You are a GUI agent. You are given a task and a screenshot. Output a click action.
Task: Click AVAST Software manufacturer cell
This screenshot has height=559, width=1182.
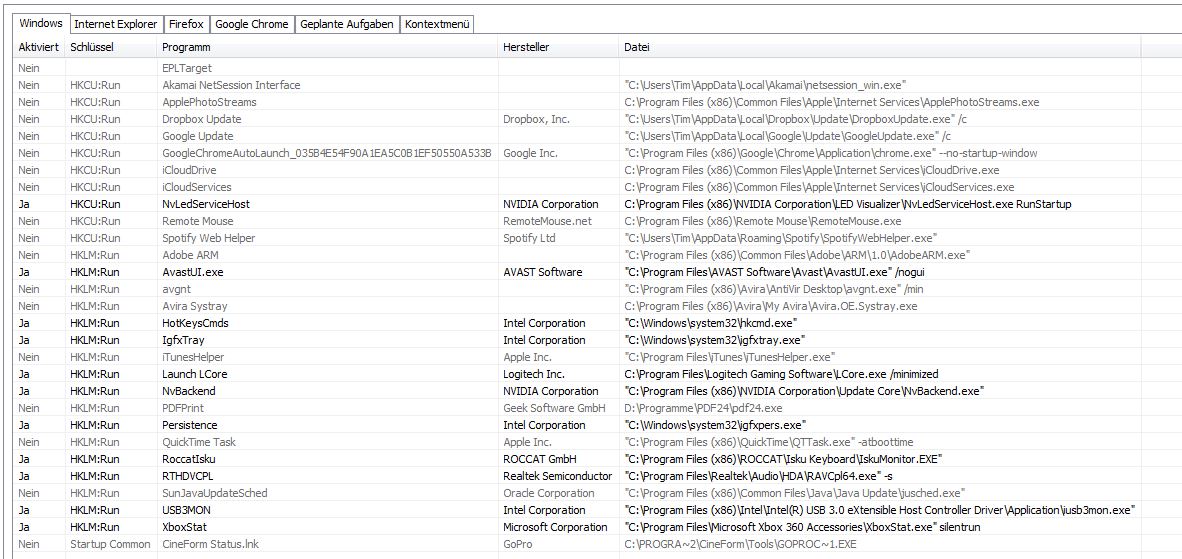[543, 272]
